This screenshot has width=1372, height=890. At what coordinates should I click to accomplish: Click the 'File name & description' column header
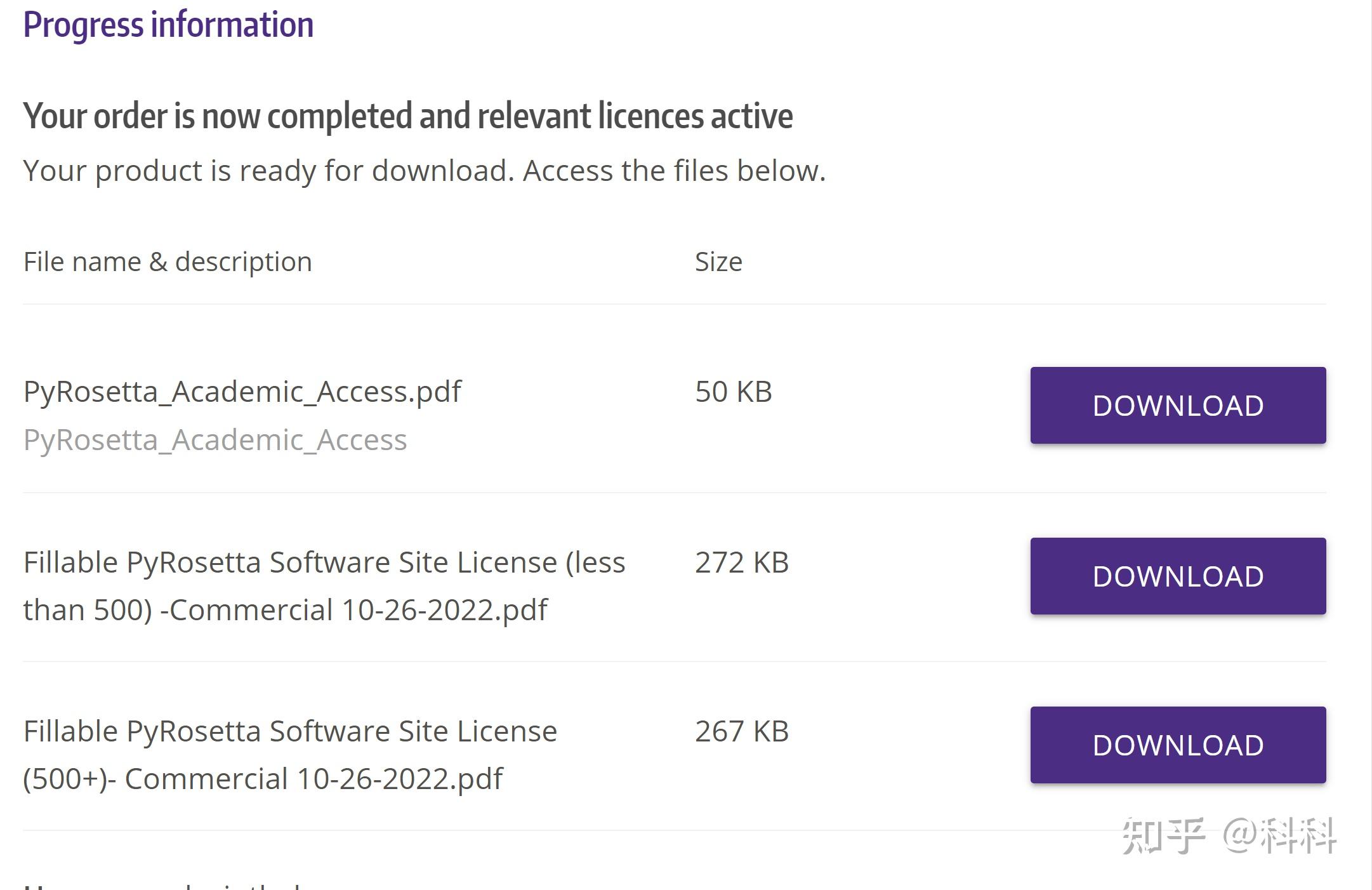(x=168, y=262)
